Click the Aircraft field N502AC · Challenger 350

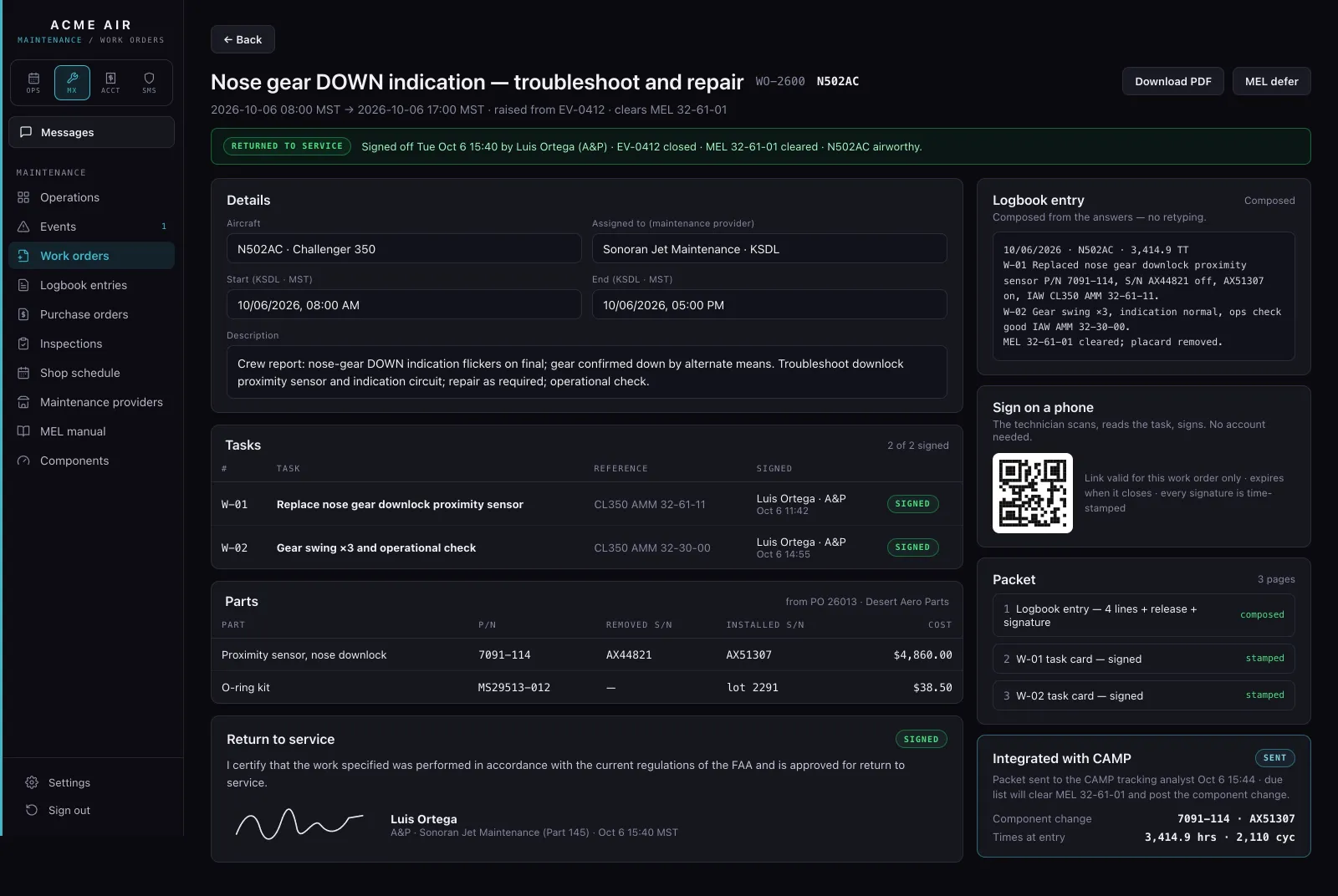[x=404, y=249]
